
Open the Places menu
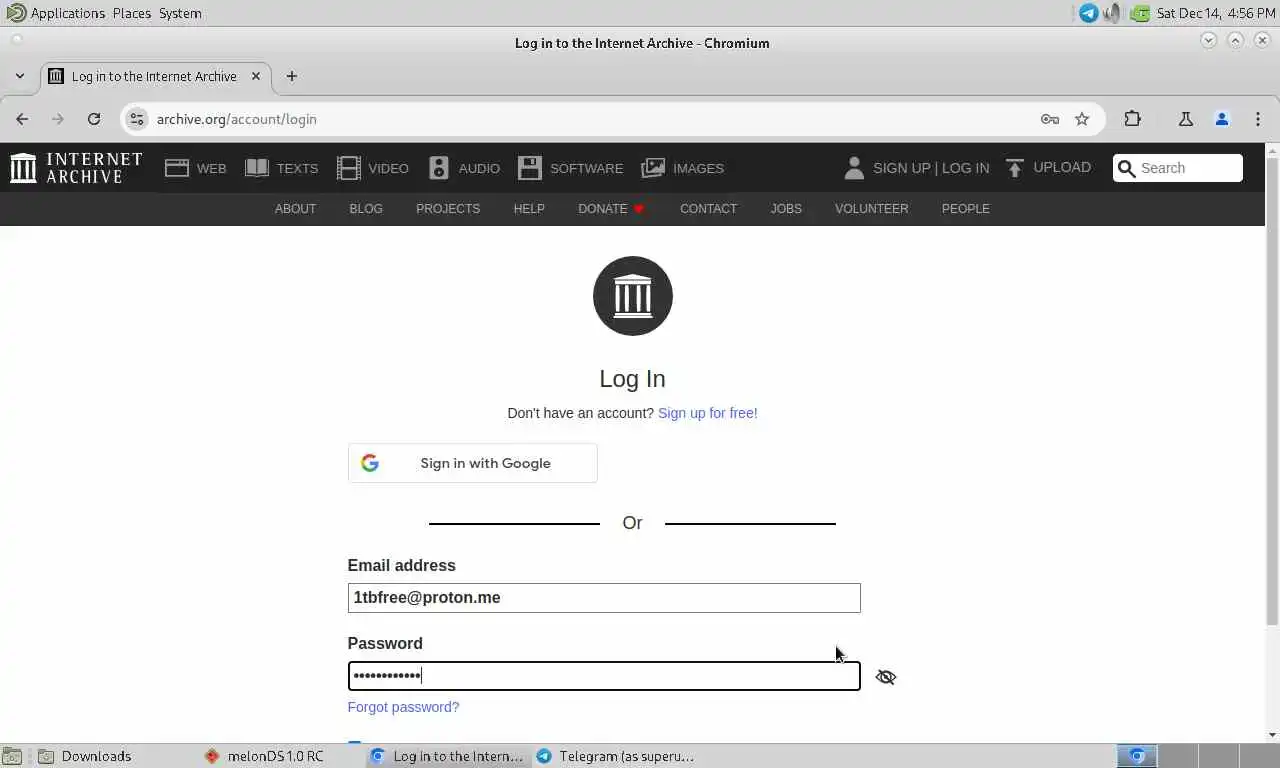(131, 13)
